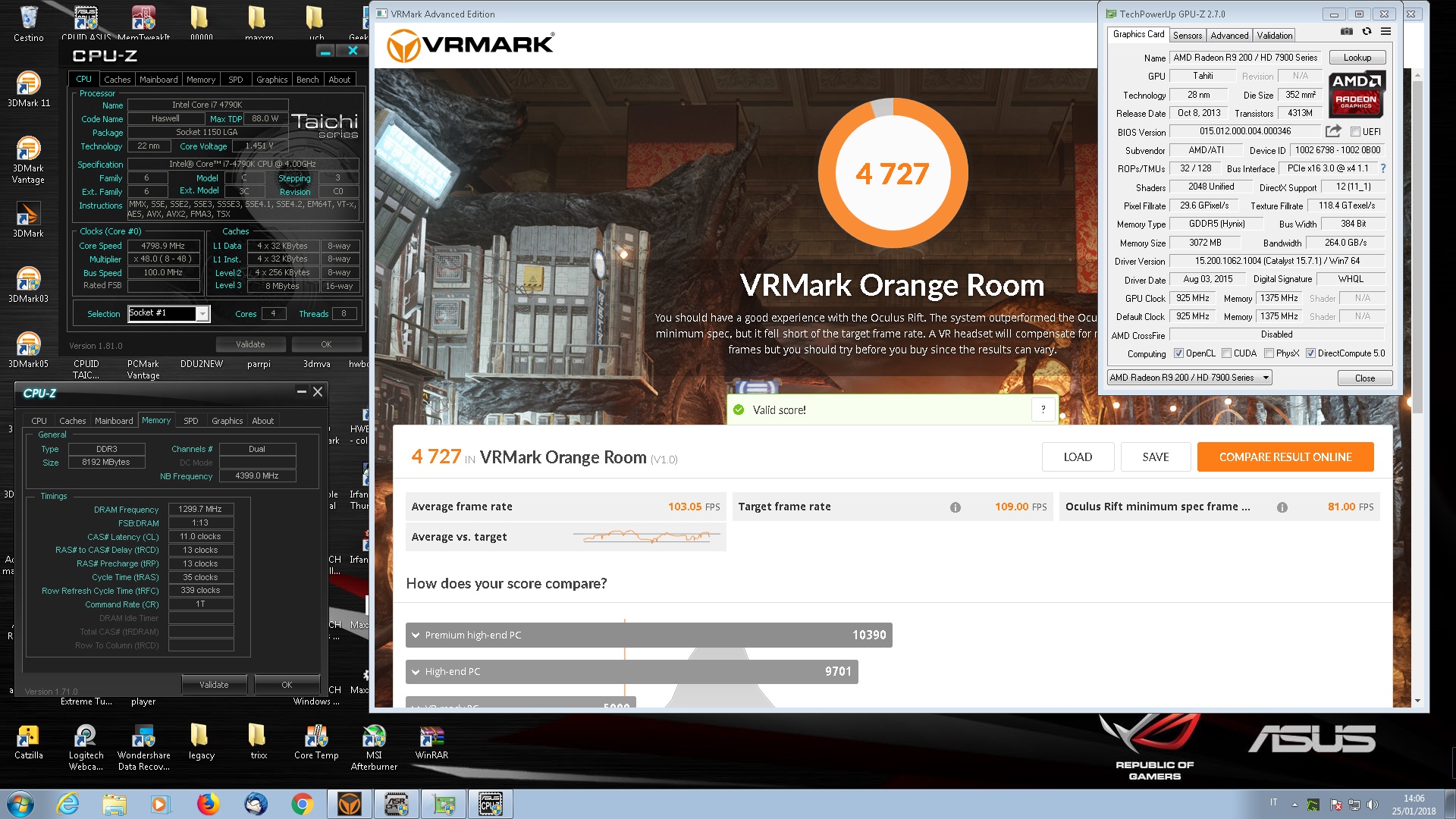Switch to the Advanced tab in GPU-Z

click(x=1229, y=36)
